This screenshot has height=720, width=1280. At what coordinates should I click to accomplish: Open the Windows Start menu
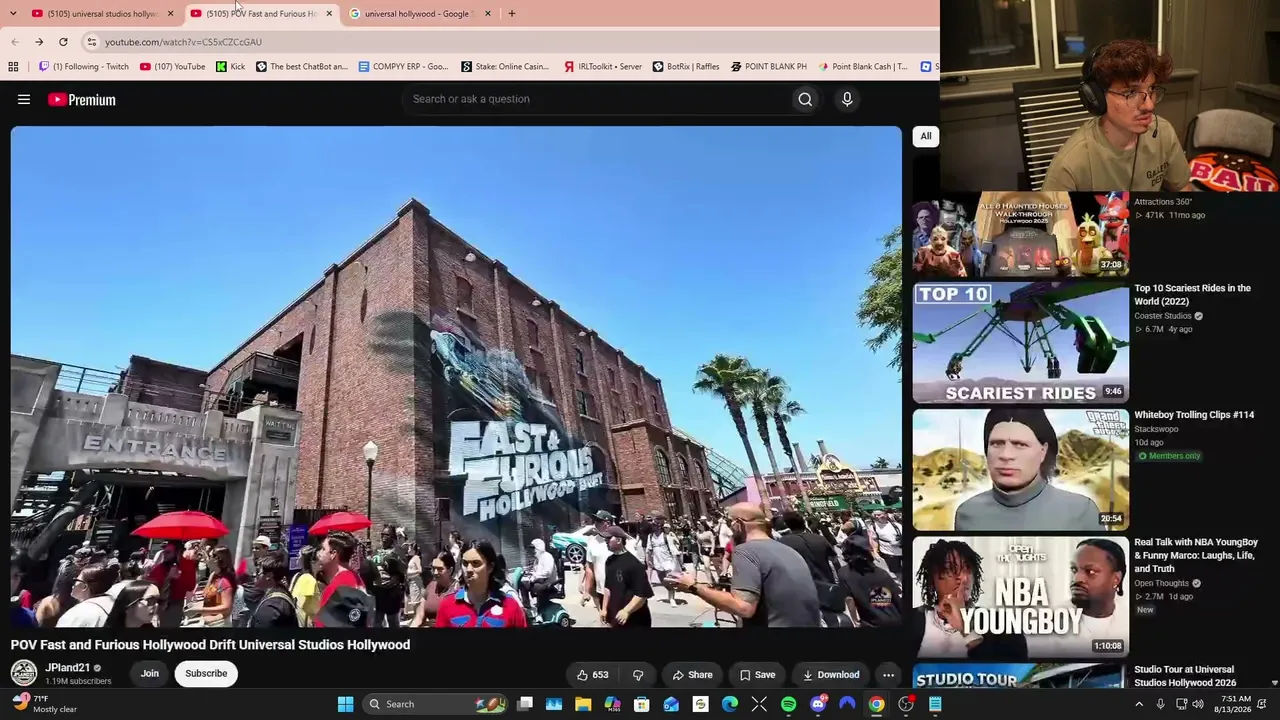click(x=345, y=704)
